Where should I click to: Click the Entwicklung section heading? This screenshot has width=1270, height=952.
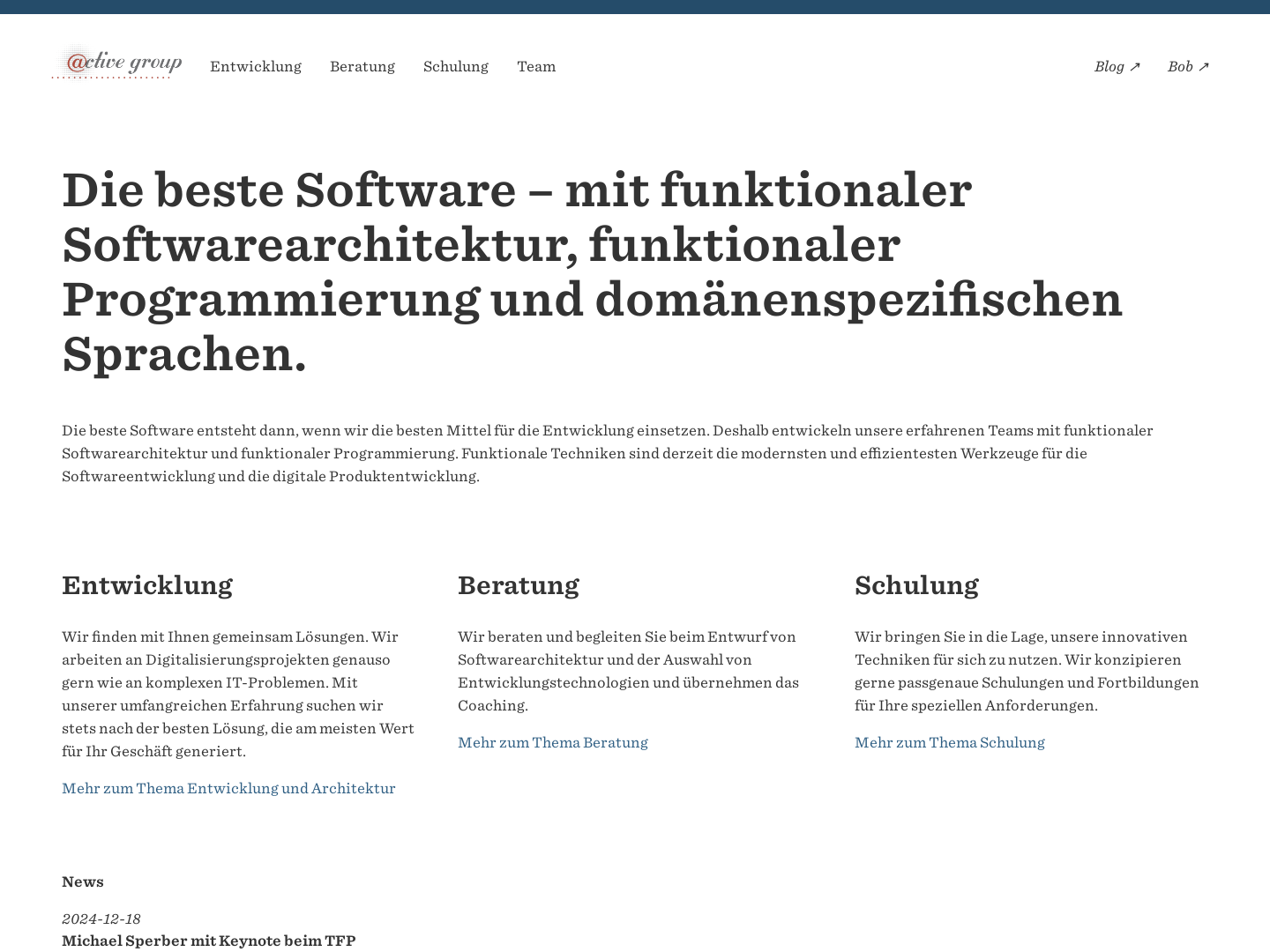(147, 585)
